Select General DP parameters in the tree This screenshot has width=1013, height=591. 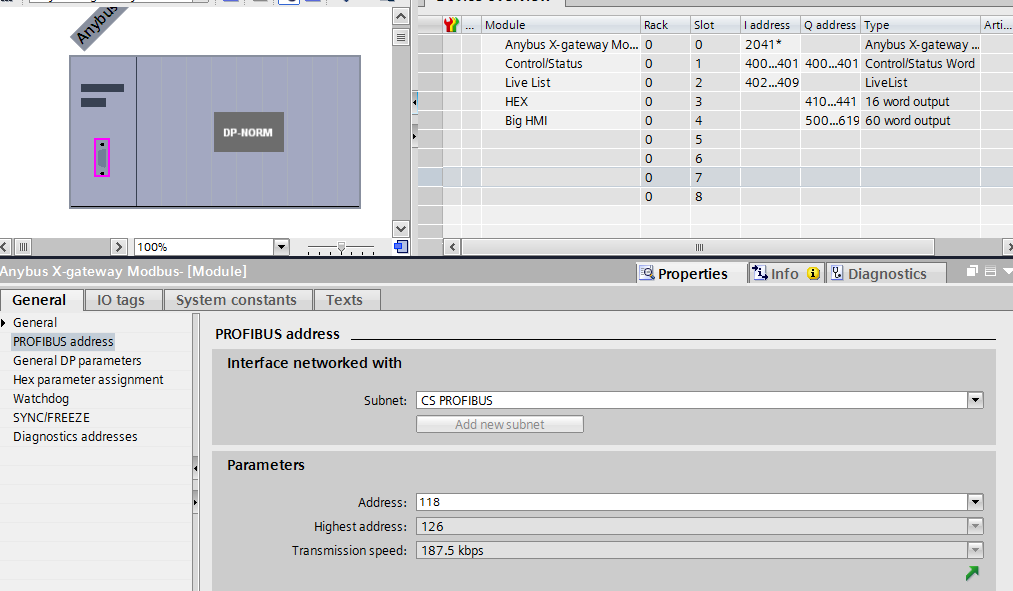point(77,360)
